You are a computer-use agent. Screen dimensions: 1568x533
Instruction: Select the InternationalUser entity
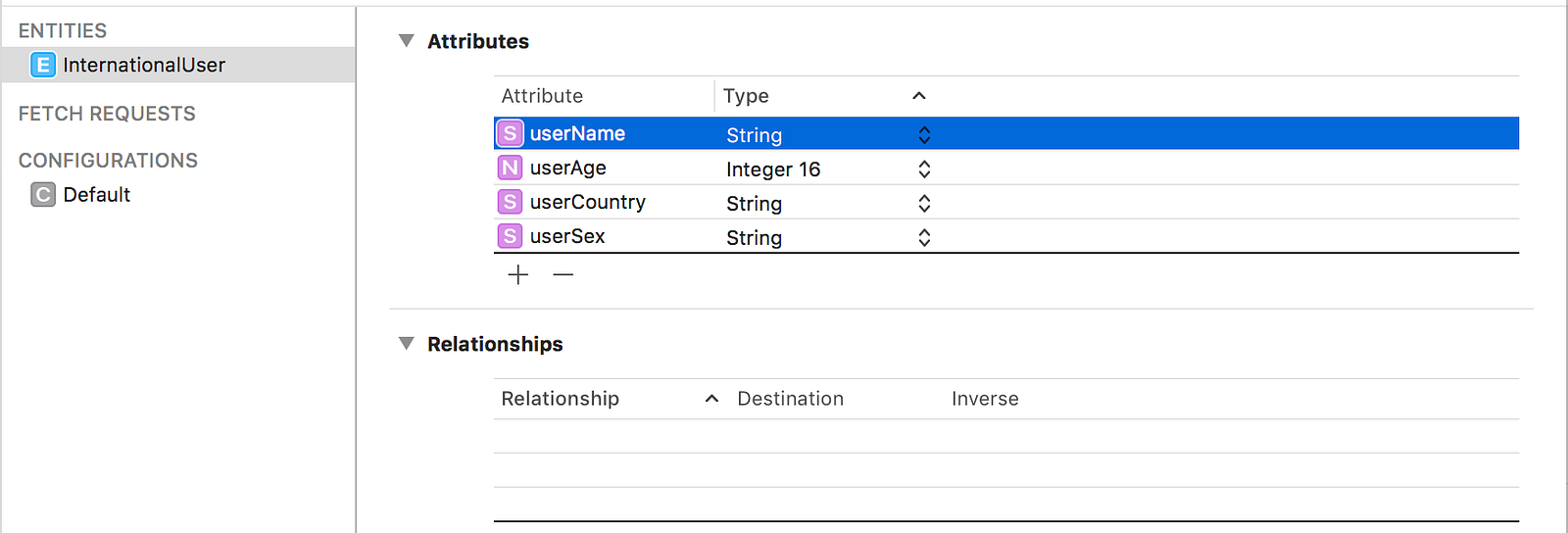coord(144,65)
